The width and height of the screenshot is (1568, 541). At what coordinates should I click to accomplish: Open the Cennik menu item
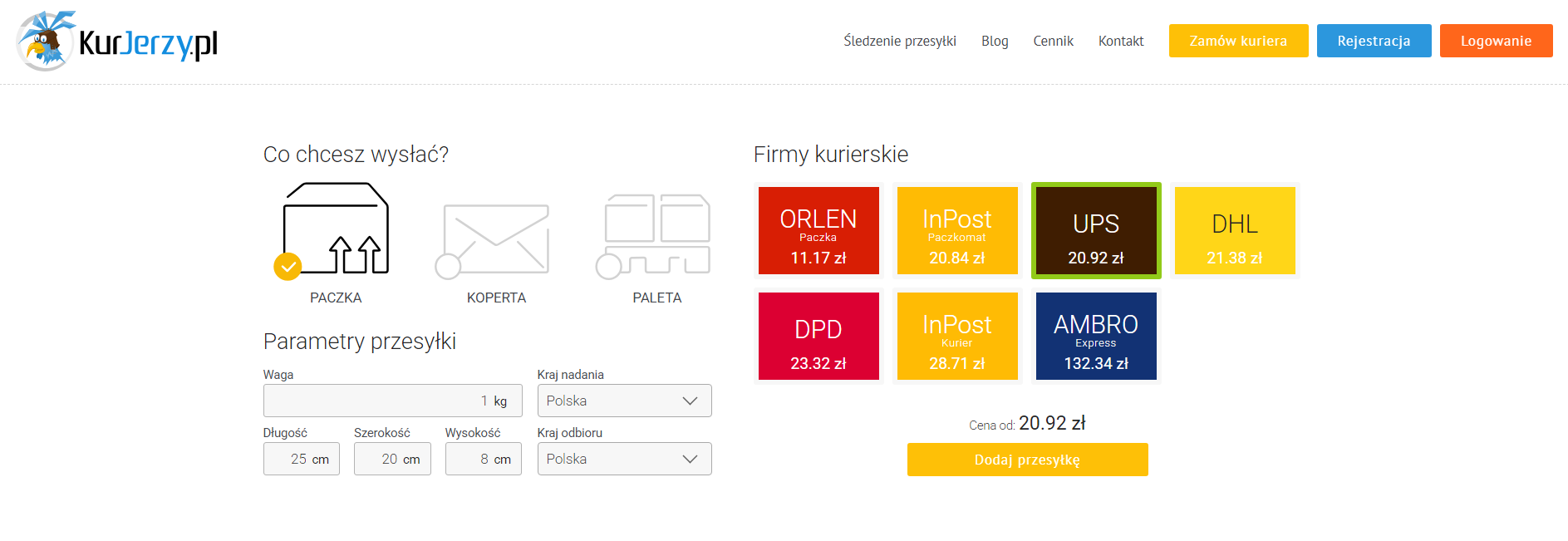coord(1053,41)
